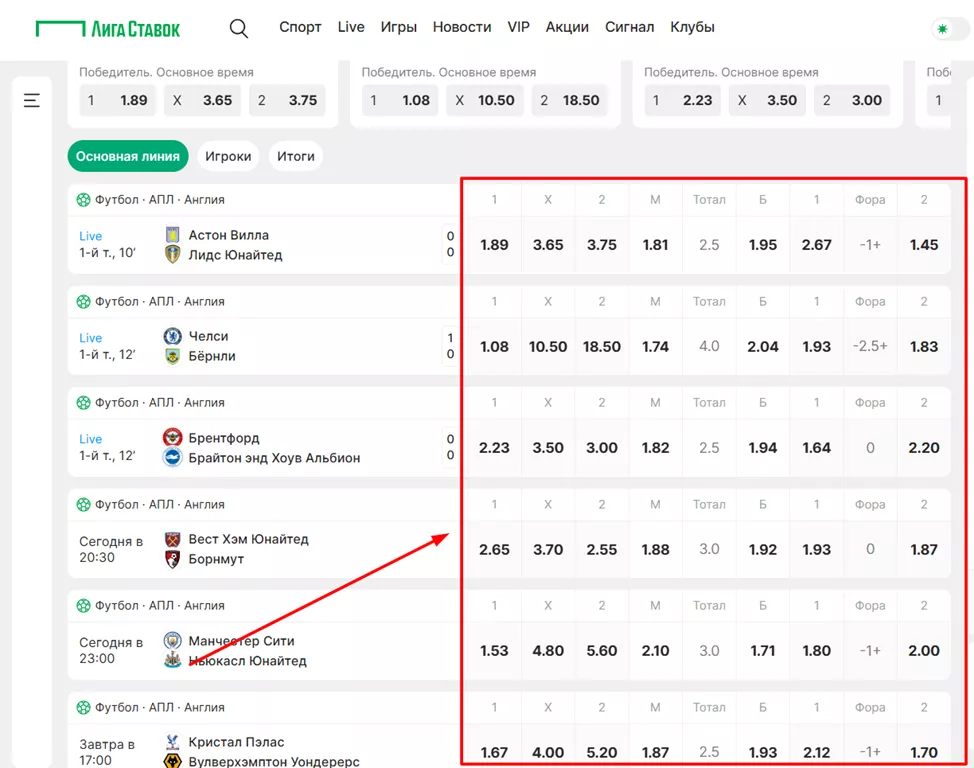Select the Основная линия filter
Screen dimensions: 974x768
point(128,156)
